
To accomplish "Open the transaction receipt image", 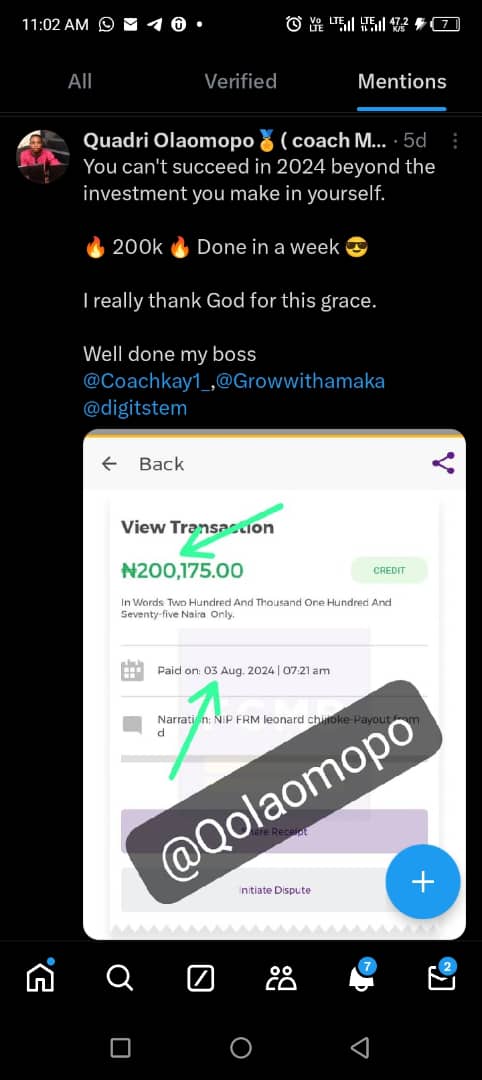I will coord(274,685).
